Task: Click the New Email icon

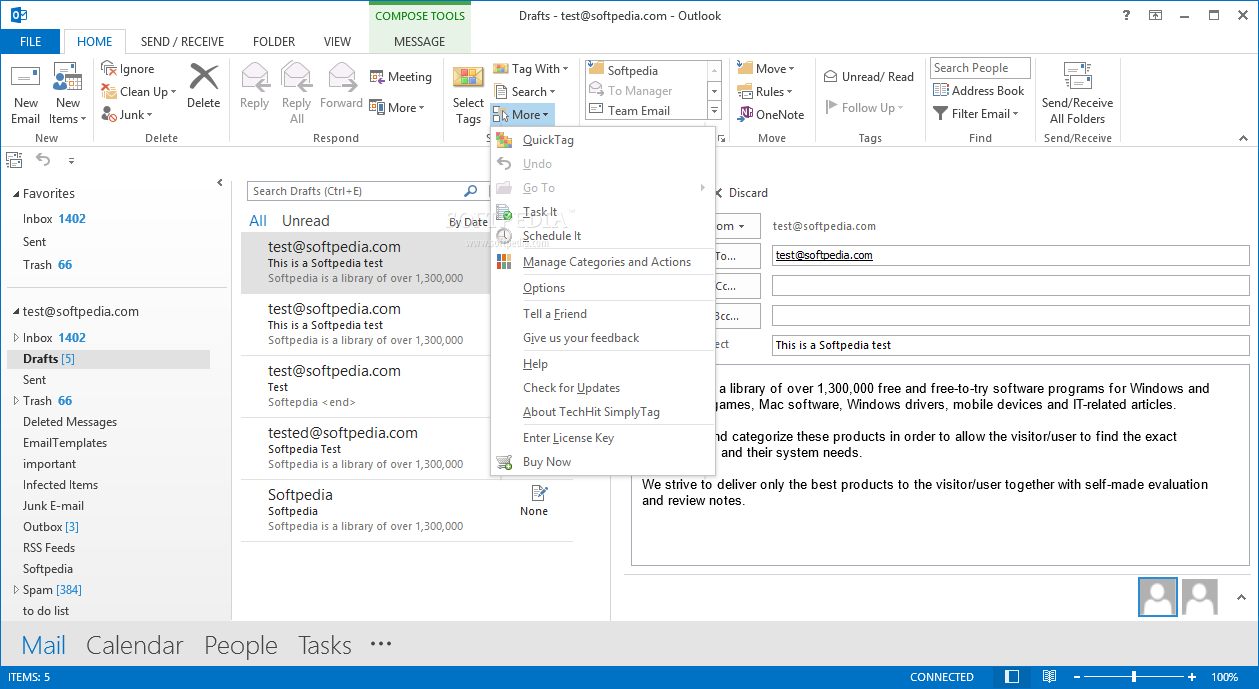Action: 25,79
